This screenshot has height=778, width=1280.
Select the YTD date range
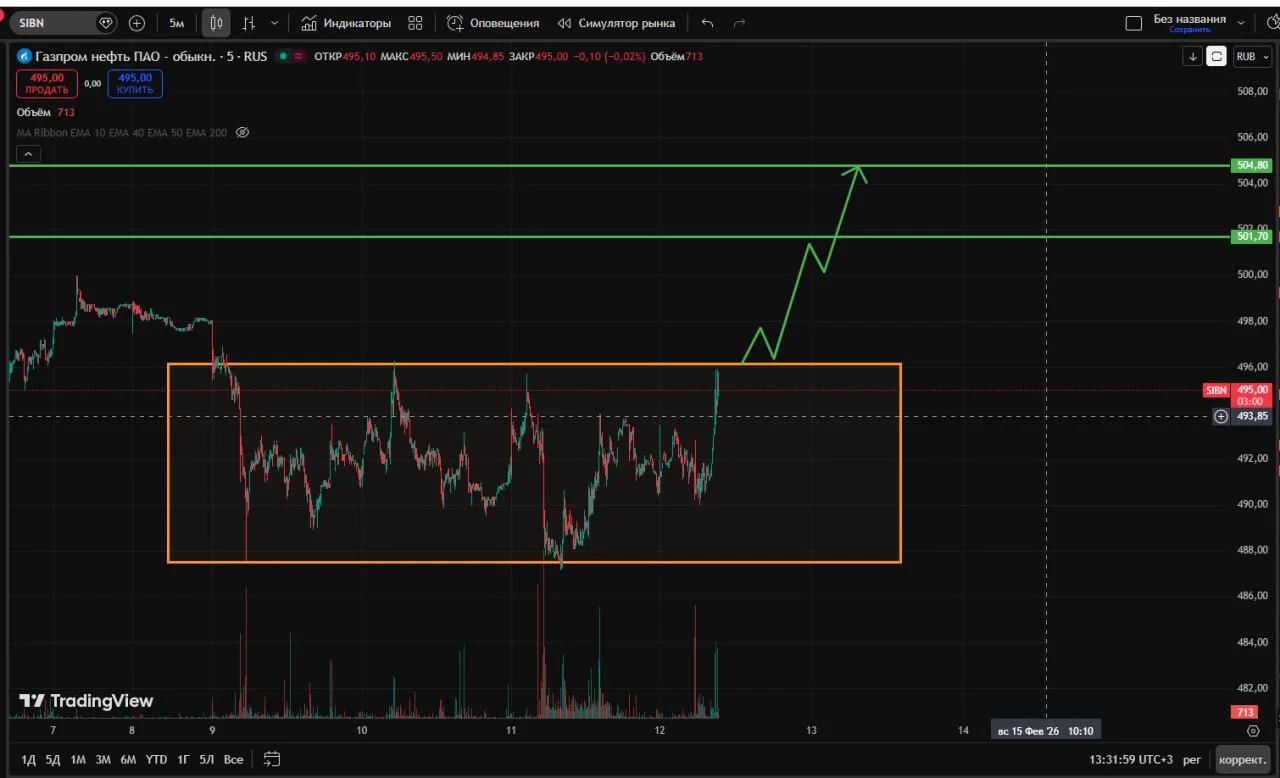[x=156, y=760]
